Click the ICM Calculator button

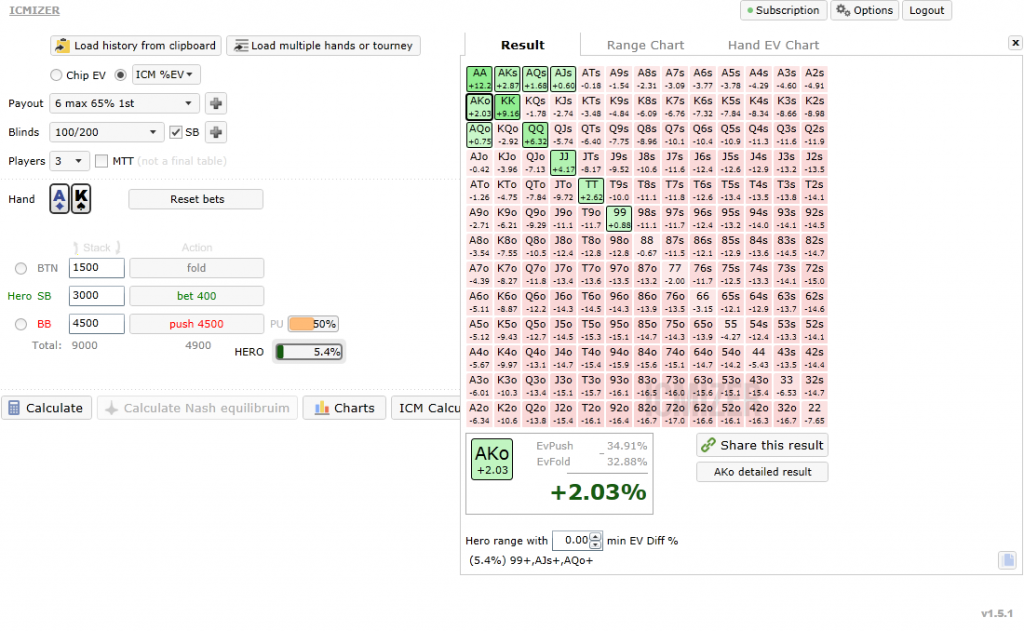coord(427,408)
